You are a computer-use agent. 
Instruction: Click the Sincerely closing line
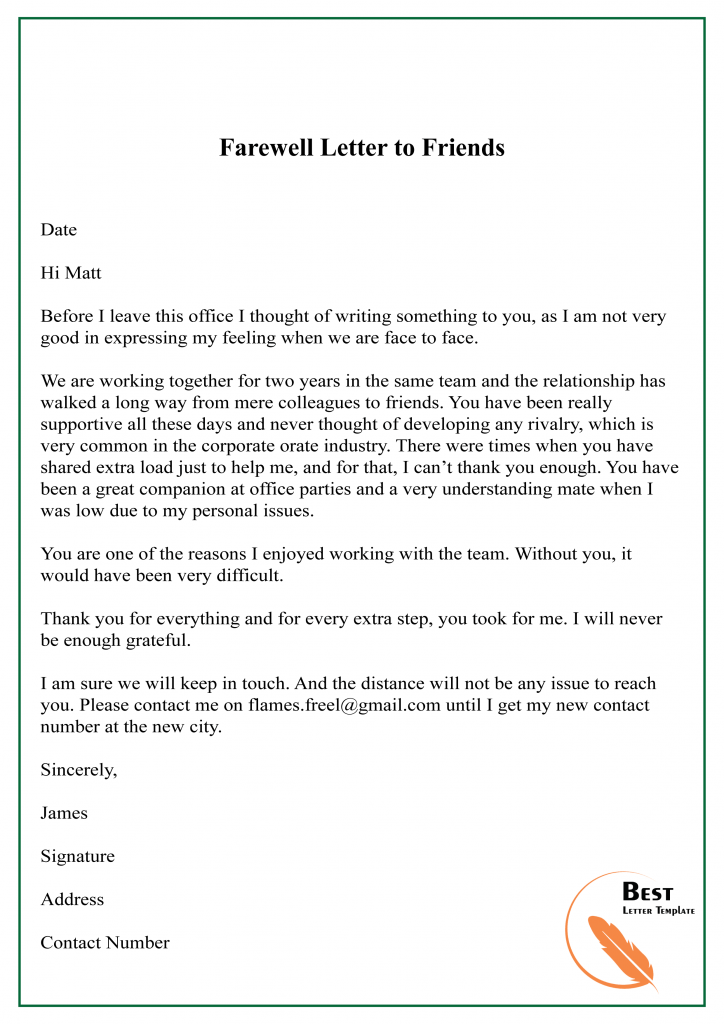(x=79, y=770)
